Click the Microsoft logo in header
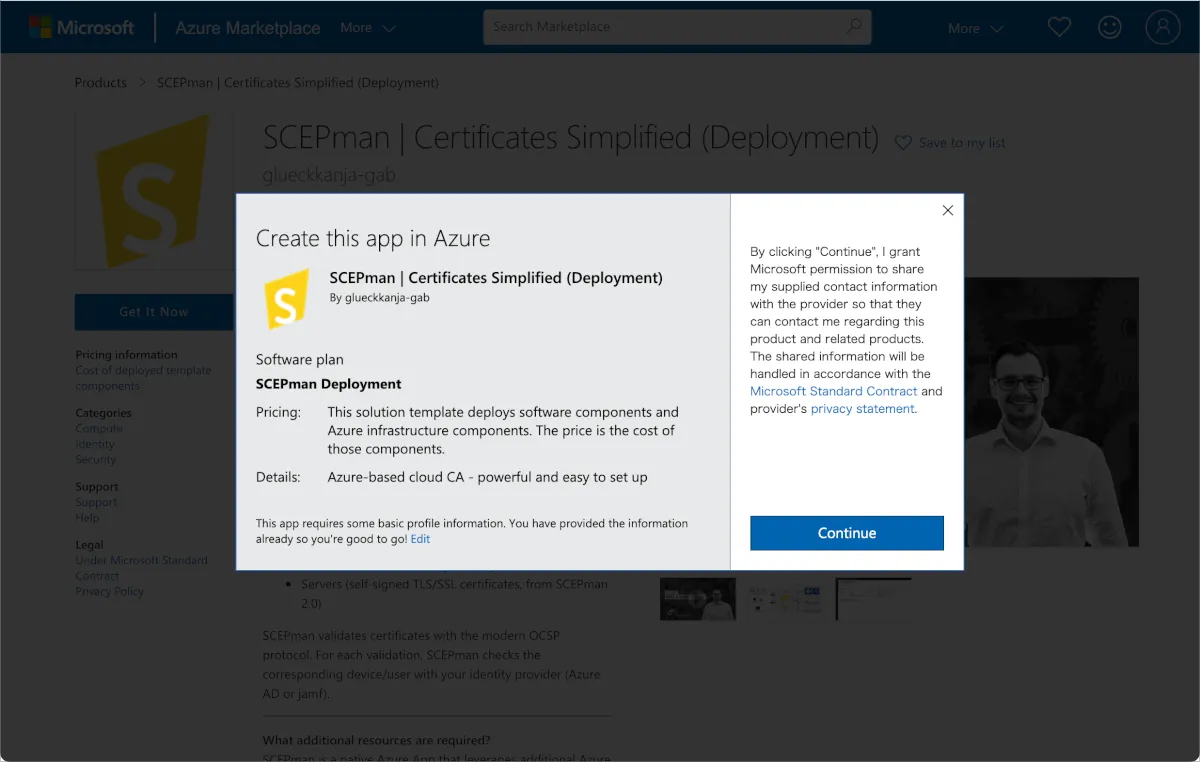Image resolution: width=1200 pixels, height=762 pixels. point(81,27)
